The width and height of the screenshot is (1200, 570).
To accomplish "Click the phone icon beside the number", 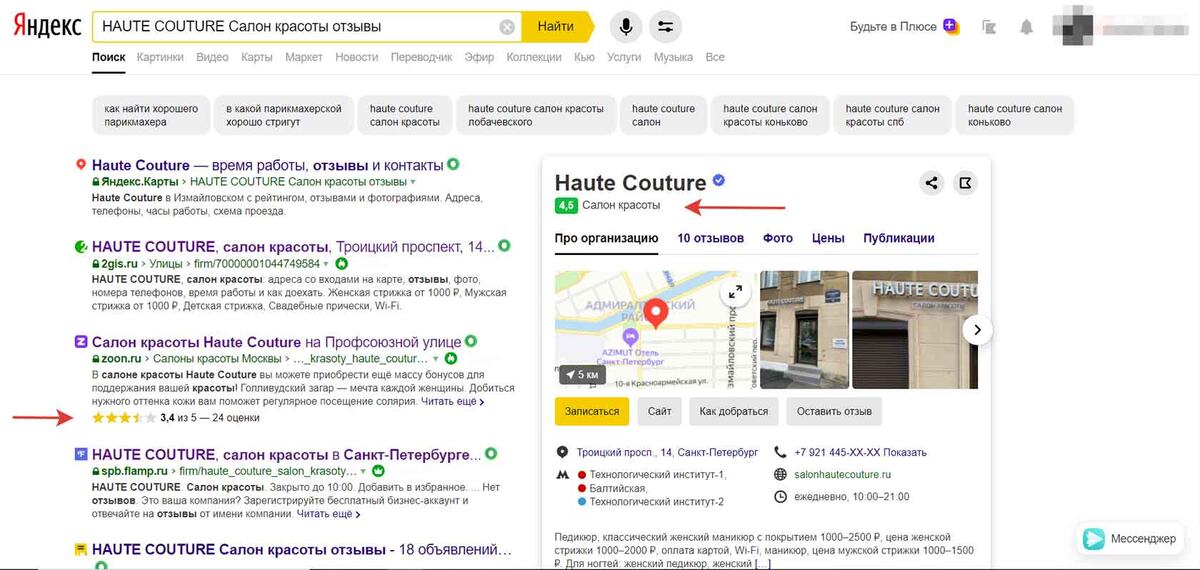I will point(780,452).
